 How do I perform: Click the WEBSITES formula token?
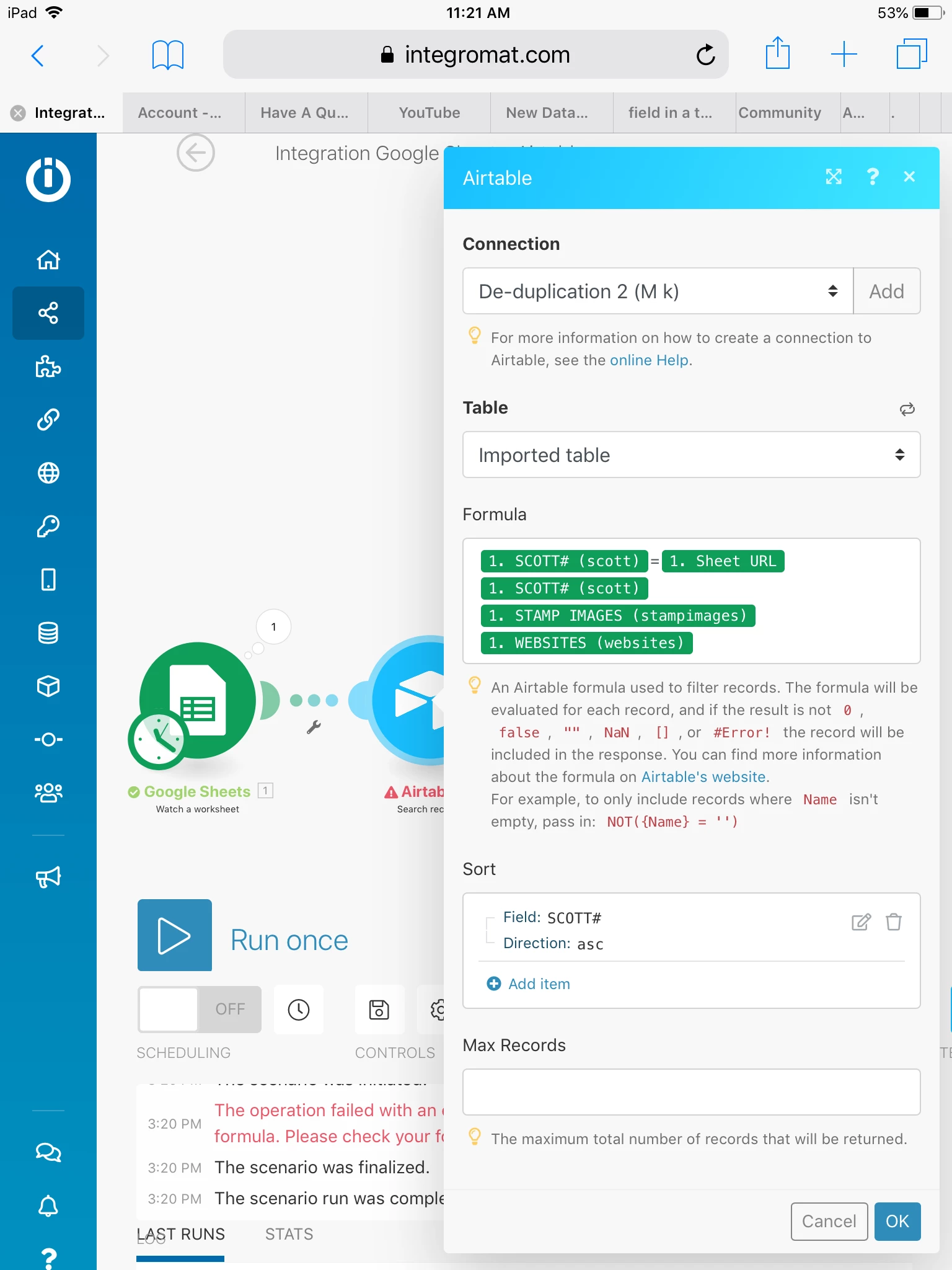tap(587, 643)
